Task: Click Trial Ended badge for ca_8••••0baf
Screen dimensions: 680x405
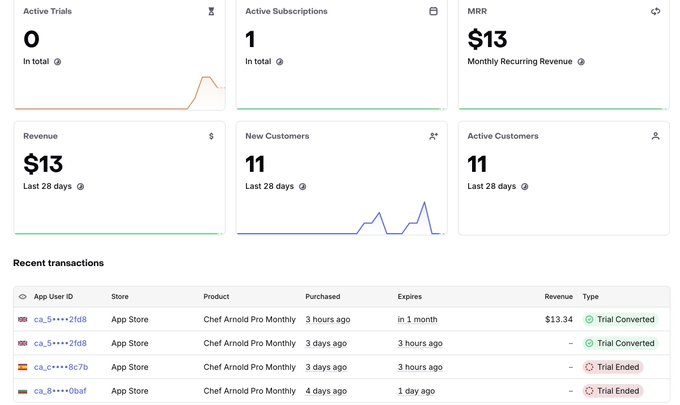Action: [613, 391]
